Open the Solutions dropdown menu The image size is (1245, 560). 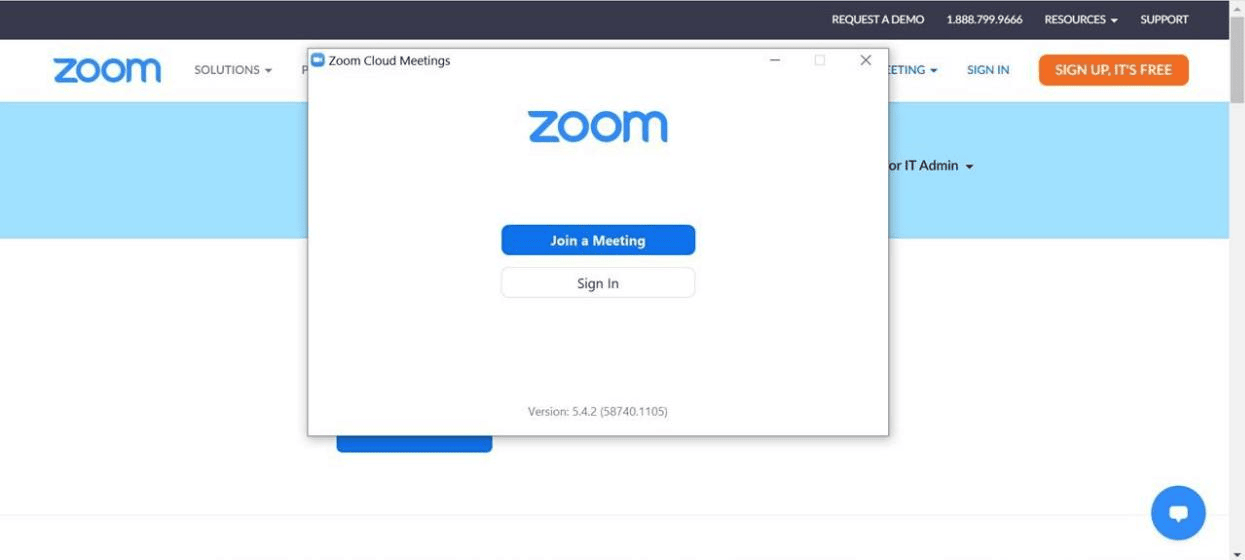coord(232,70)
